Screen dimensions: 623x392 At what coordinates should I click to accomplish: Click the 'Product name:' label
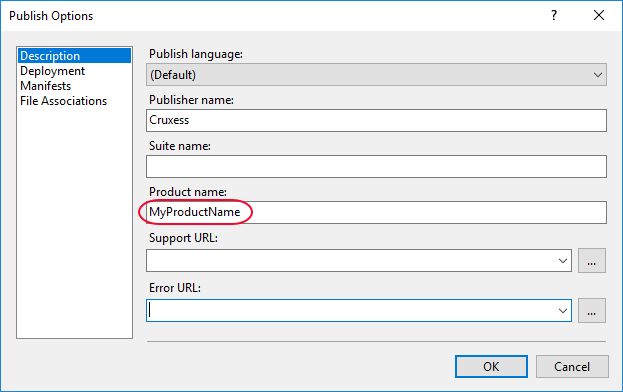(188, 192)
